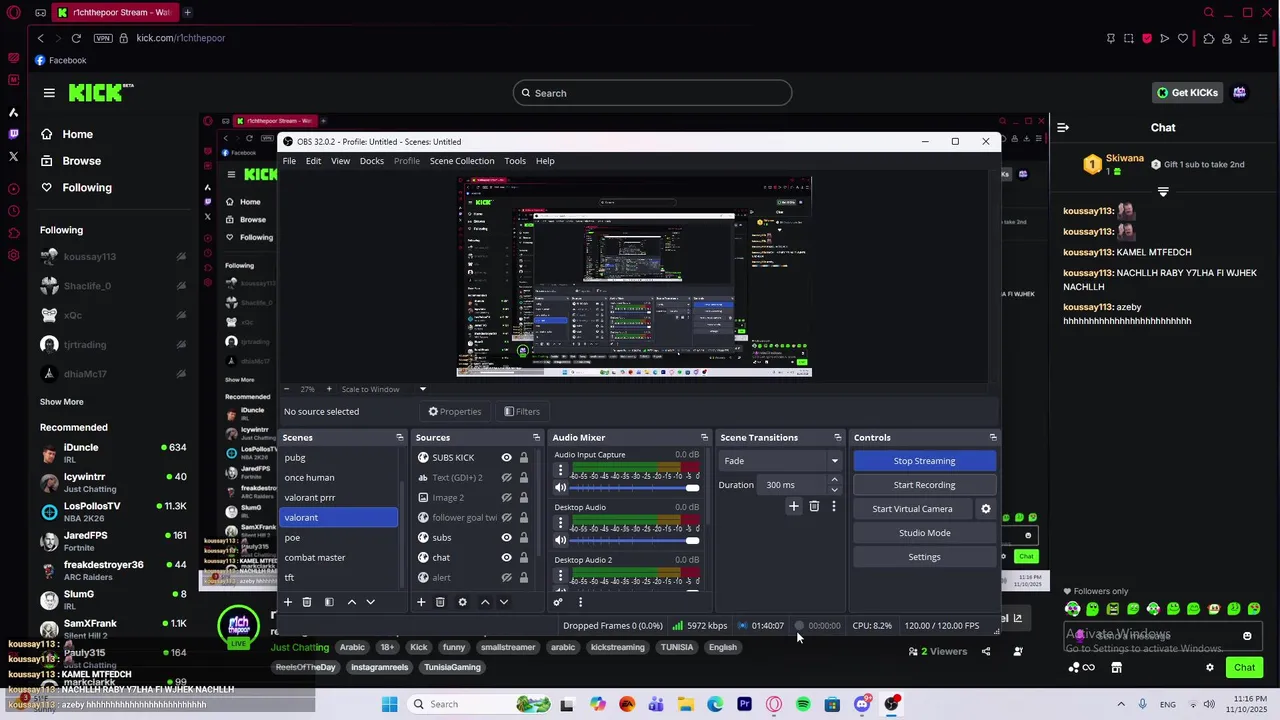The height and width of the screenshot is (720, 1280).
Task: Move the selected scene up in the Scenes list
Action: [351, 602]
